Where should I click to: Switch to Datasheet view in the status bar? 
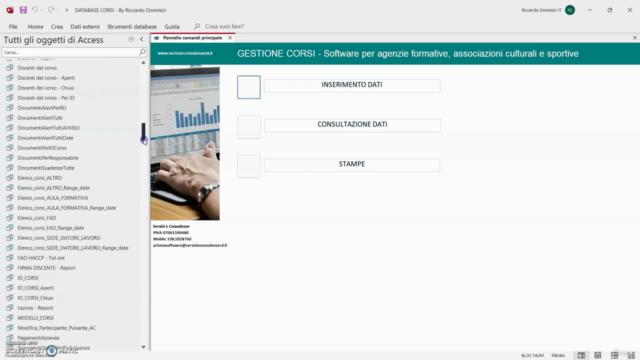(x=598, y=356)
